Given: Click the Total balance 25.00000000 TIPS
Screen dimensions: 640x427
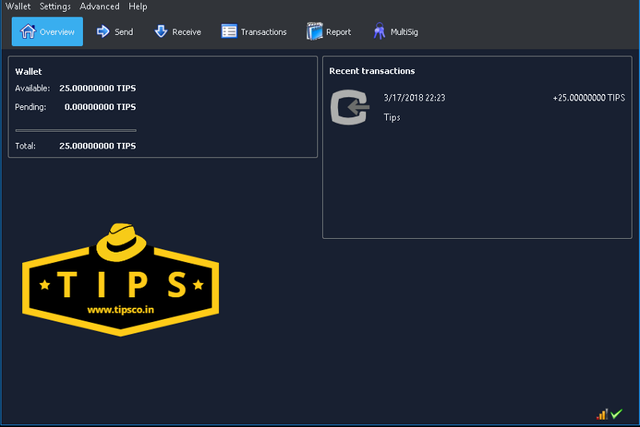Looking at the screenshot, I should [x=98, y=146].
